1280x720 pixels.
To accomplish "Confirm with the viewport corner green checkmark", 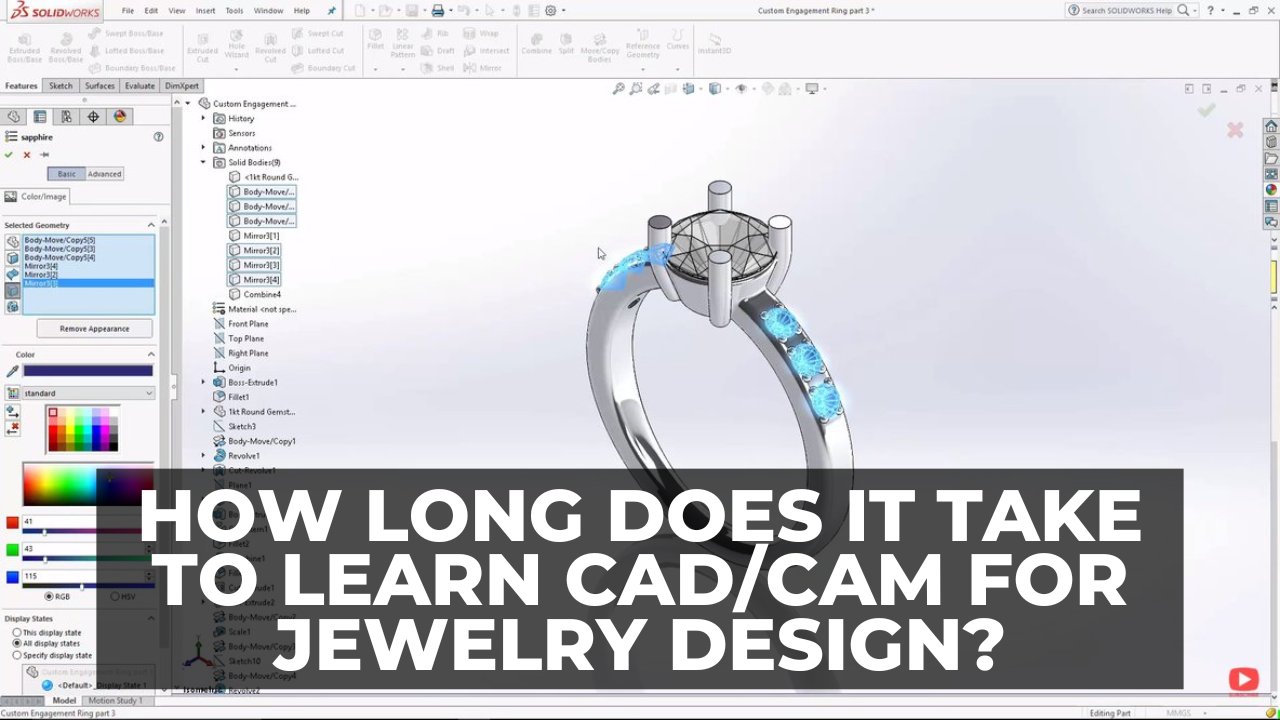I will tap(1207, 110).
